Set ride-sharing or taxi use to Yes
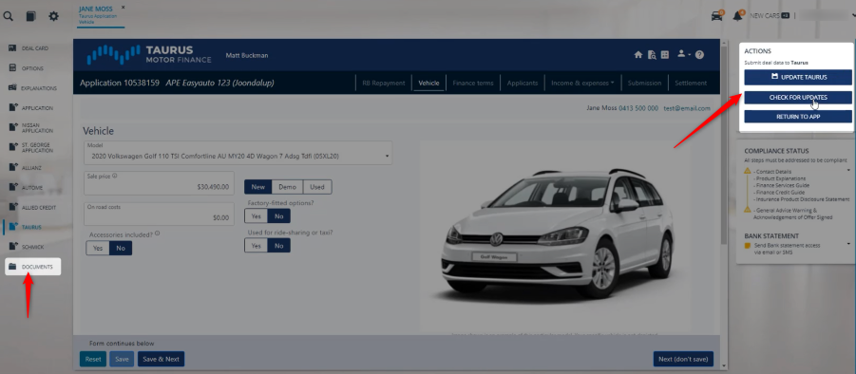 pyautogui.click(x=256, y=246)
